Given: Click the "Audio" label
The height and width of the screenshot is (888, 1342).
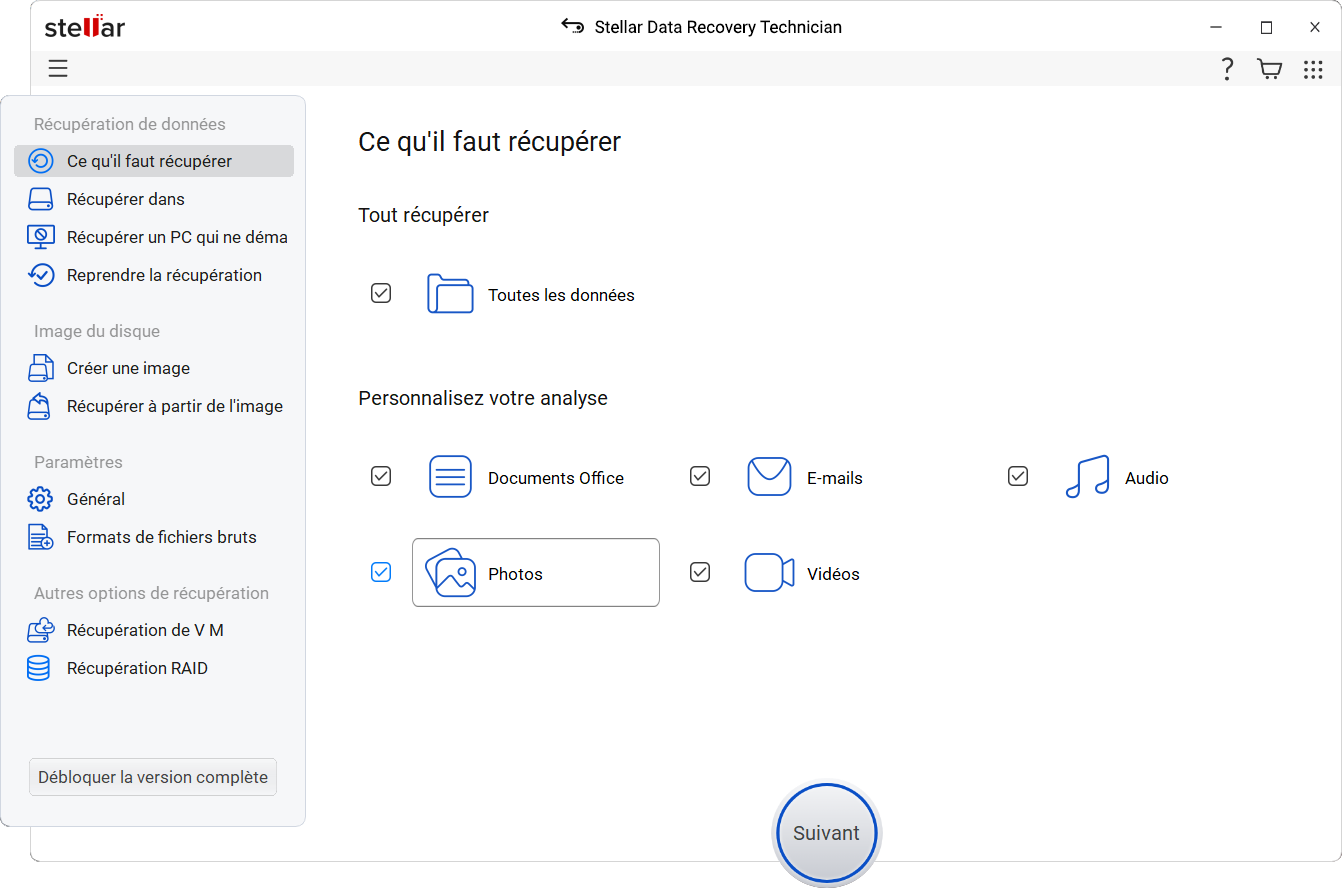Looking at the screenshot, I should 1147,478.
